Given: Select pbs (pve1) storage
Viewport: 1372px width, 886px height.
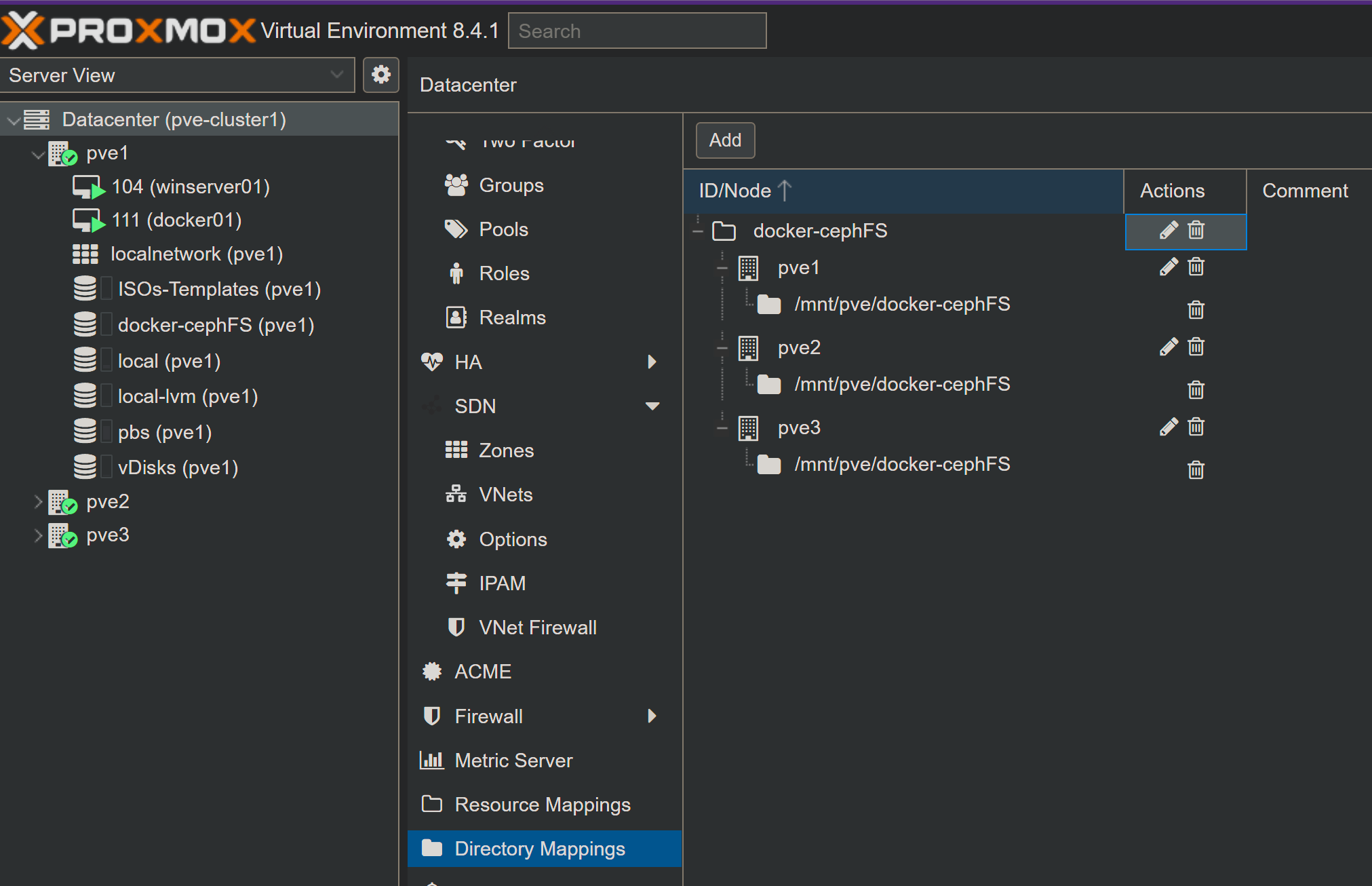Looking at the screenshot, I should [x=165, y=432].
